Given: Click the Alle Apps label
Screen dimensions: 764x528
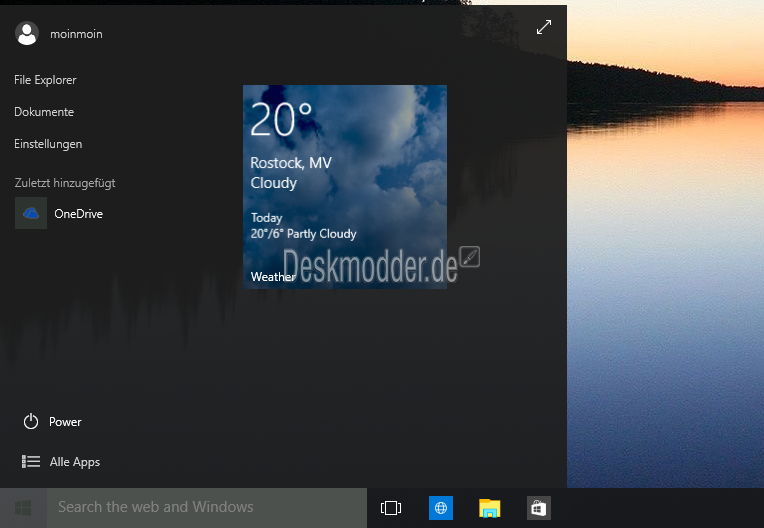Looking at the screenshot, I should (x=75, y=462).
